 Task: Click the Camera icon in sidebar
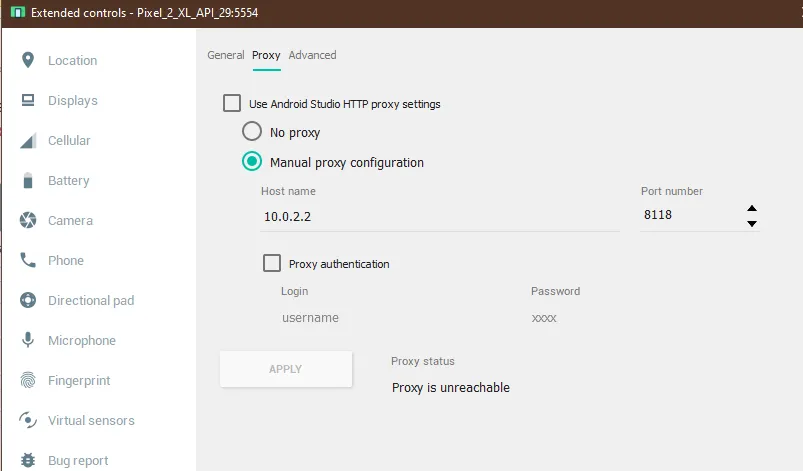28,220
